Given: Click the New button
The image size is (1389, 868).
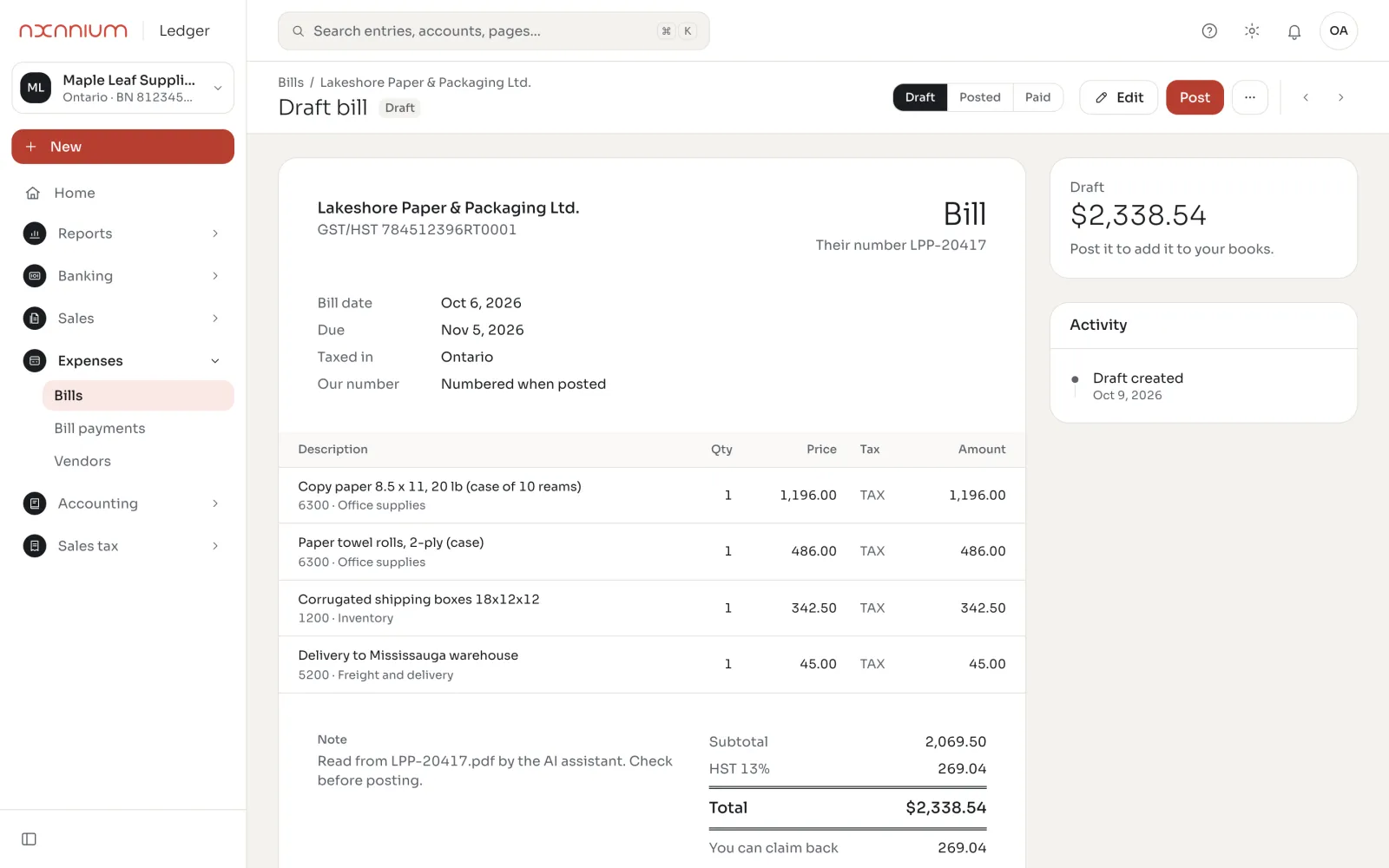Looking at the screenshot, I should [122, 147].
